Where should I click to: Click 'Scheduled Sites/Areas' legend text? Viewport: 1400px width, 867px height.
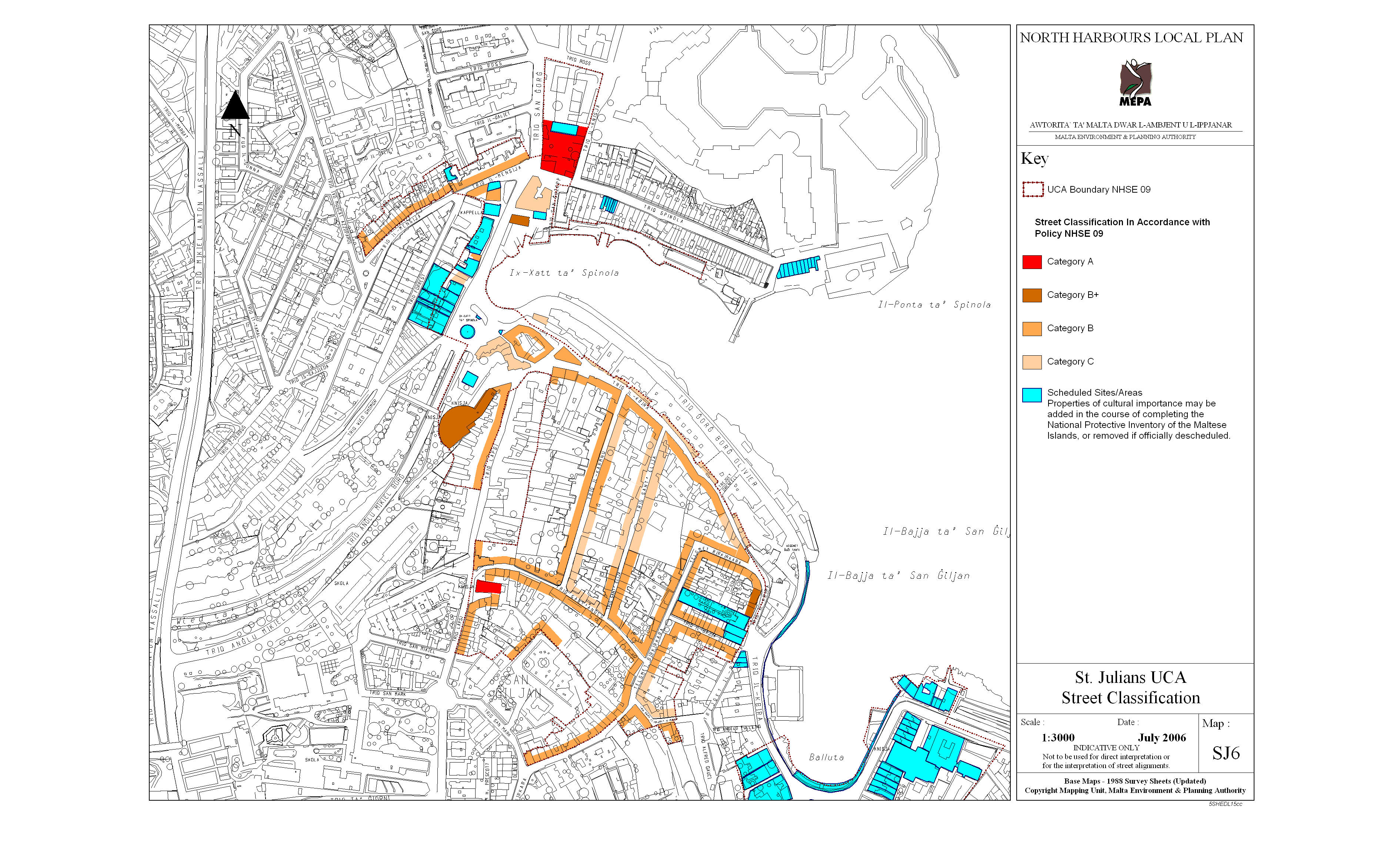[1094, 392]
